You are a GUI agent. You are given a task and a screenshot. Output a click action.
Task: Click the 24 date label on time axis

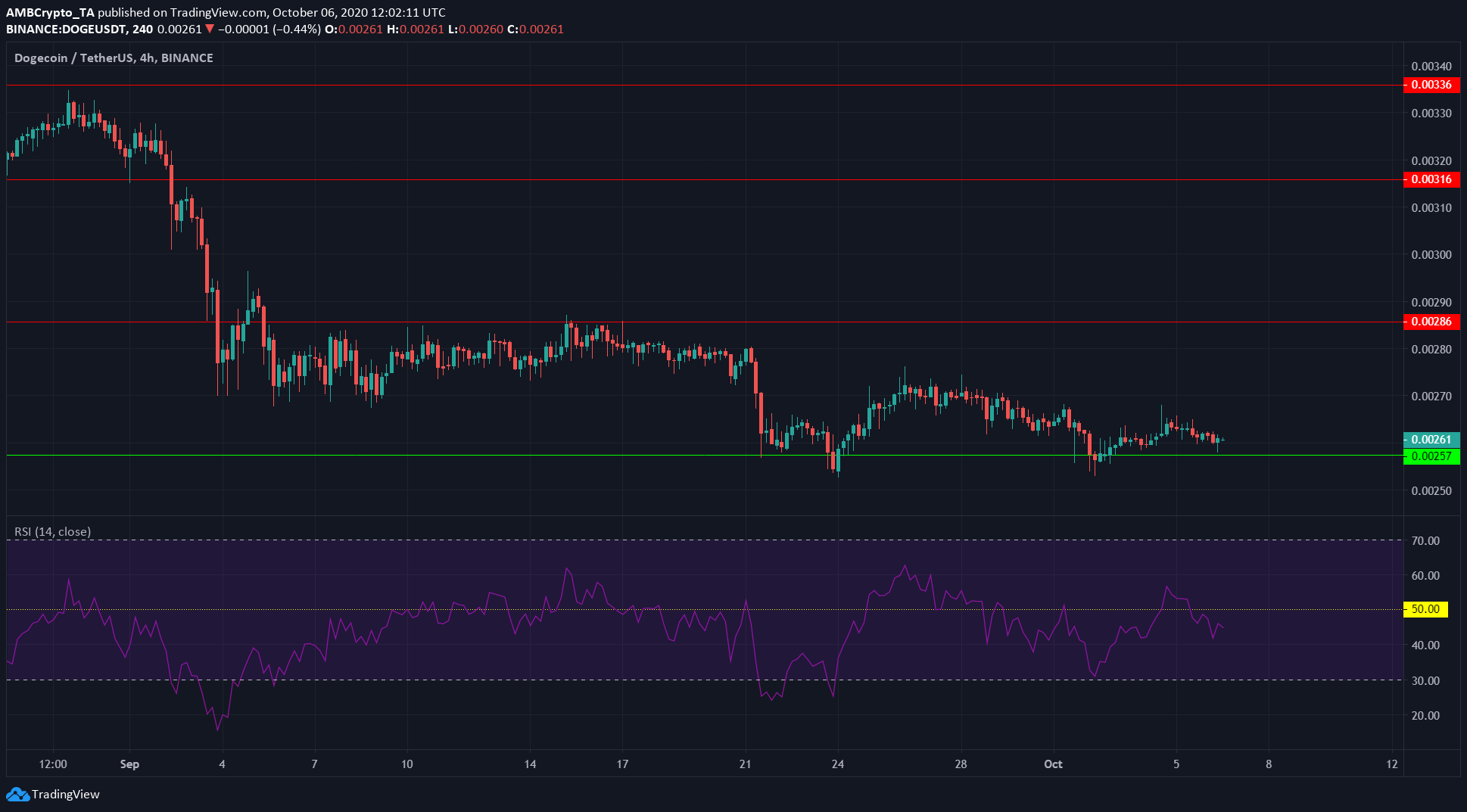[x=838, y=764]
